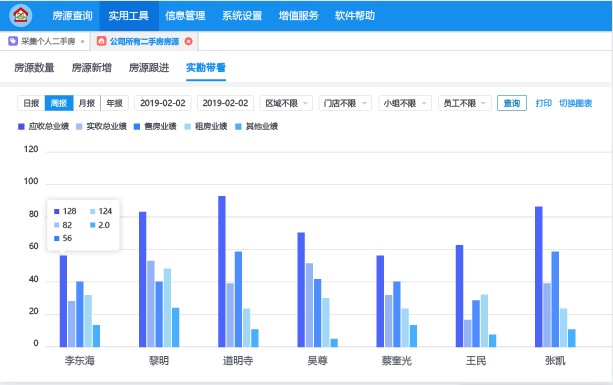The image size is (613, 385).
Task: Toggle 售房业绩 legend series
Action: pyautogui.click(x=155, y=126)
